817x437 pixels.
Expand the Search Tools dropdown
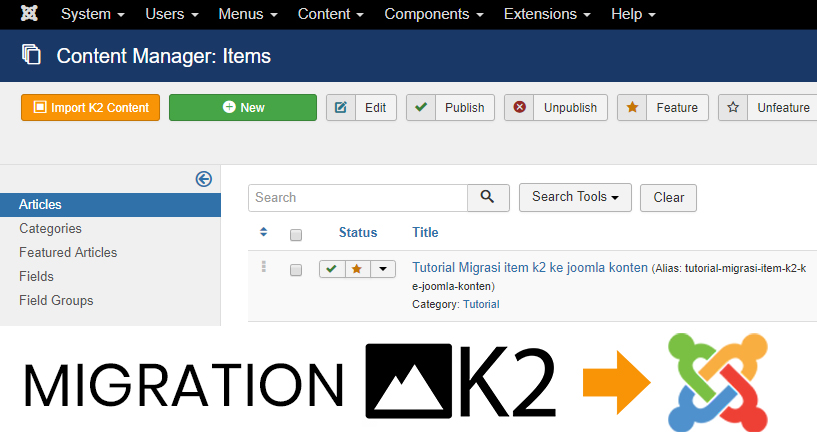(x=575, y=197)
